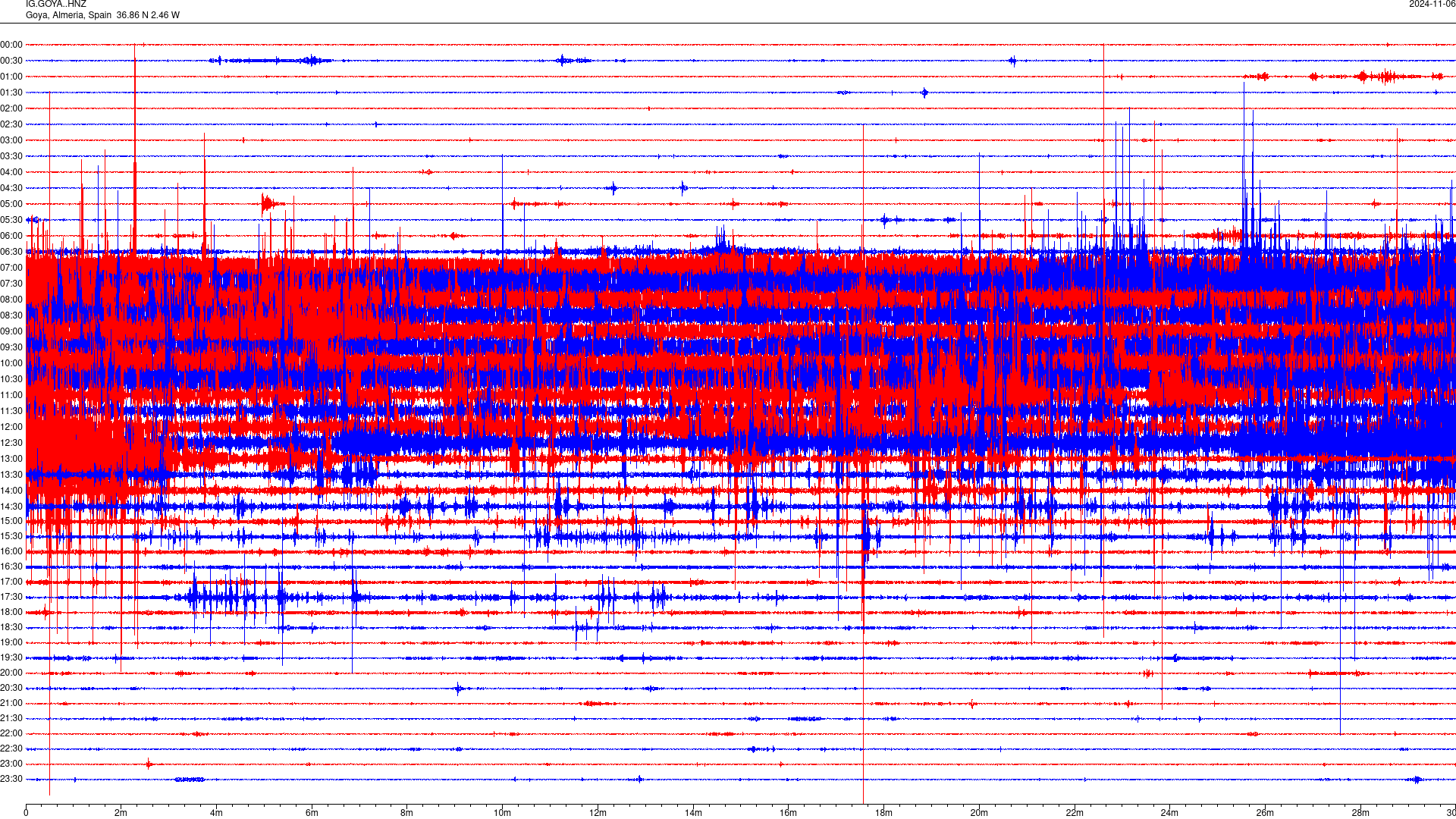Select the 10:30 time row label

pyautogui.click(x=11, y=379)
